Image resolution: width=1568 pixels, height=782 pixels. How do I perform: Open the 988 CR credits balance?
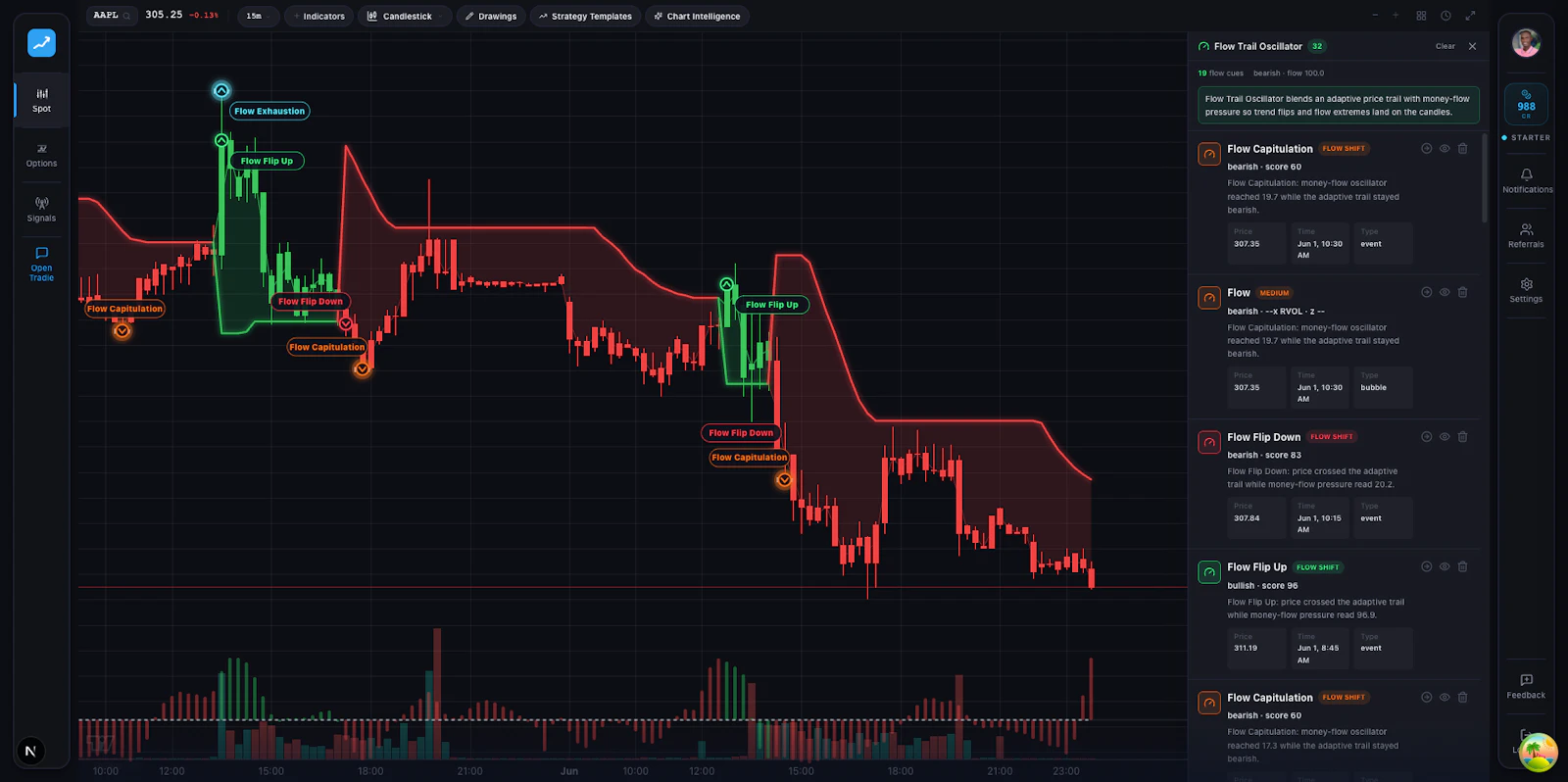(x=1526, y=105)
